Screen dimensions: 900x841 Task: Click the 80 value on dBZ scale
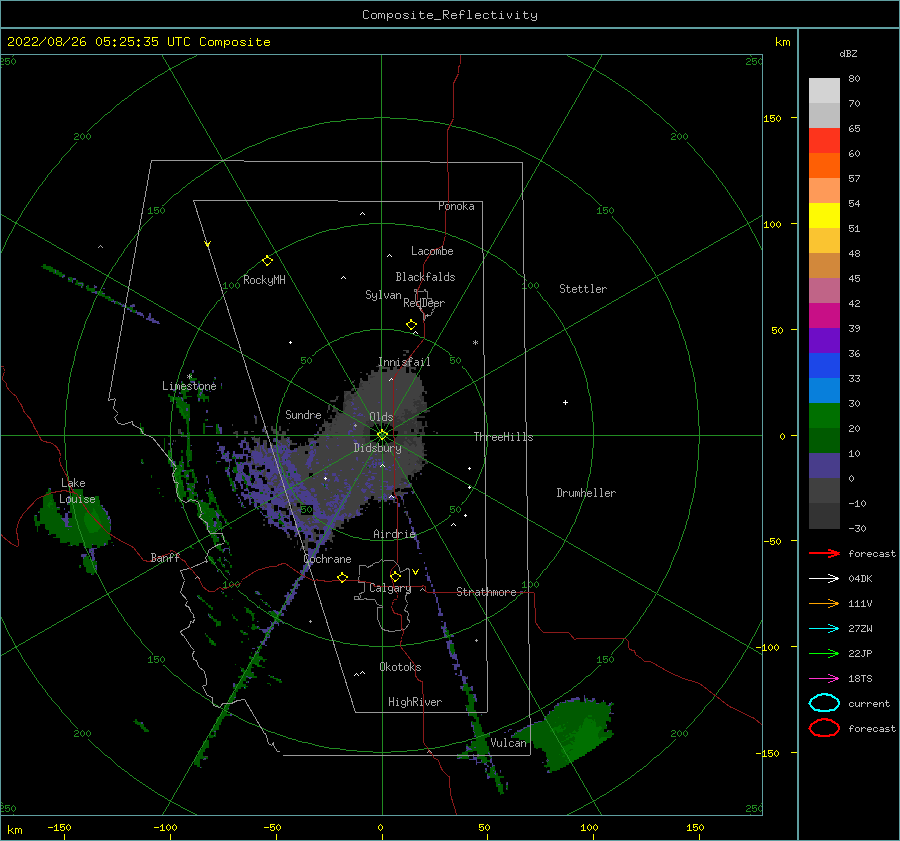(x=854, y=79)
